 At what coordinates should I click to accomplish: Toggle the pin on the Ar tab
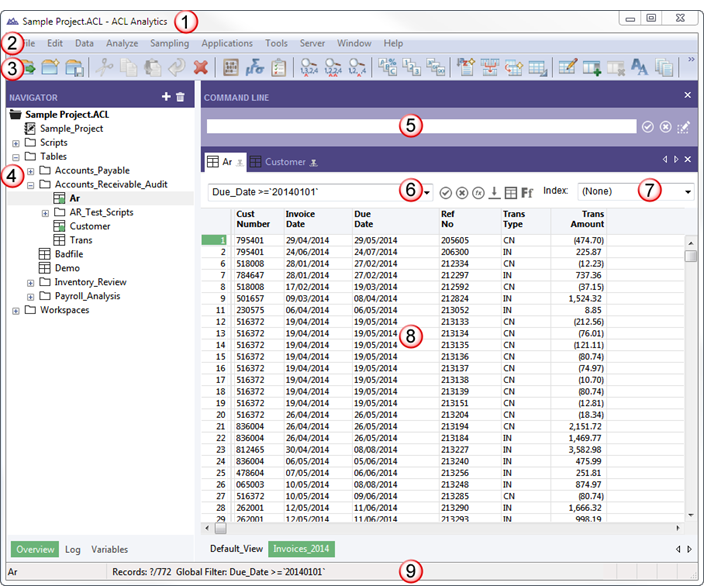click(240, 162)
